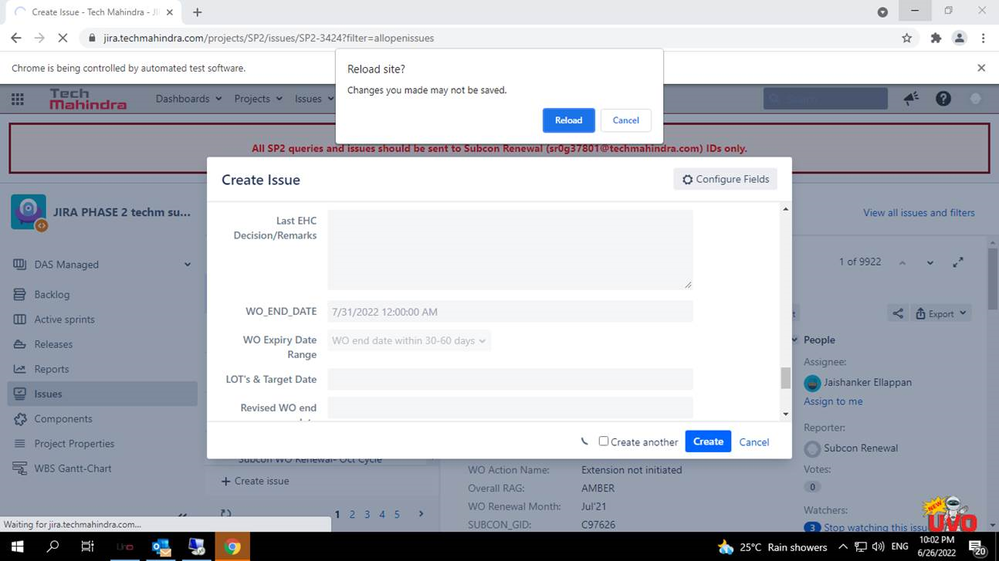This screenshot has width=999, height=561.
Task: Open Active sprints in the sidebar
Action: click(x=64, y=319)
